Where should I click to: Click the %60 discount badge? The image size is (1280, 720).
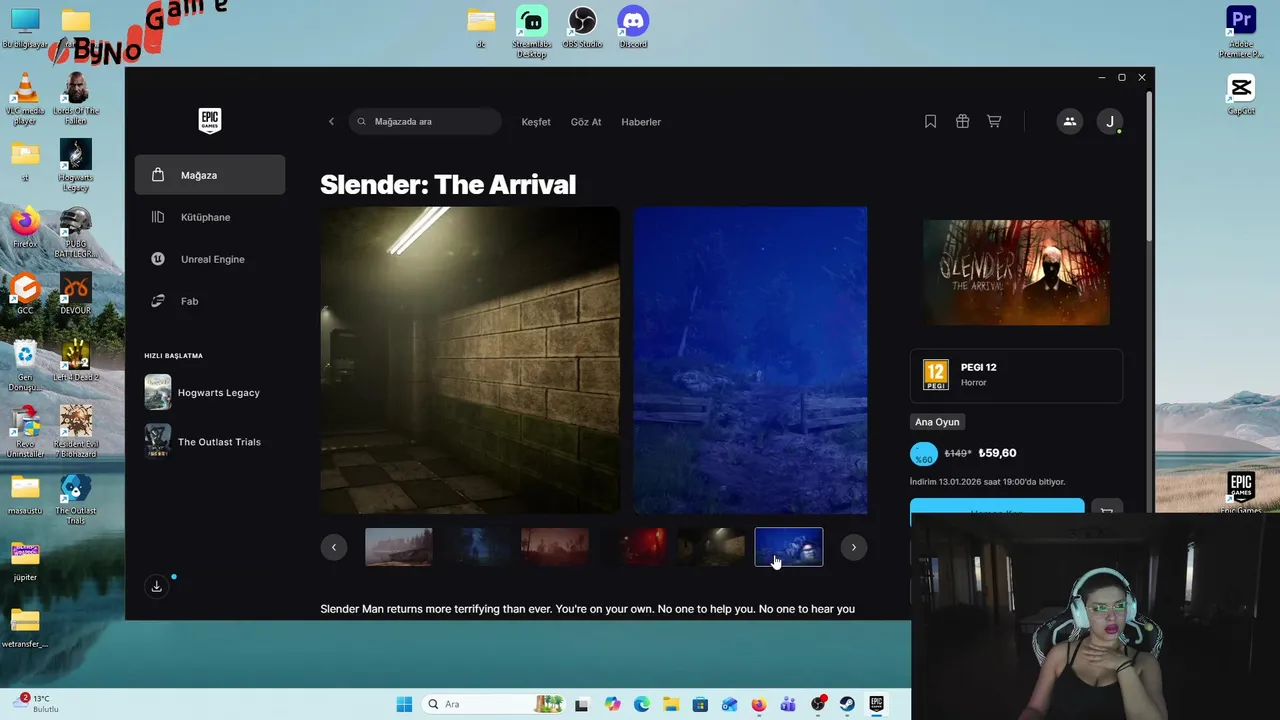(924, 454)
